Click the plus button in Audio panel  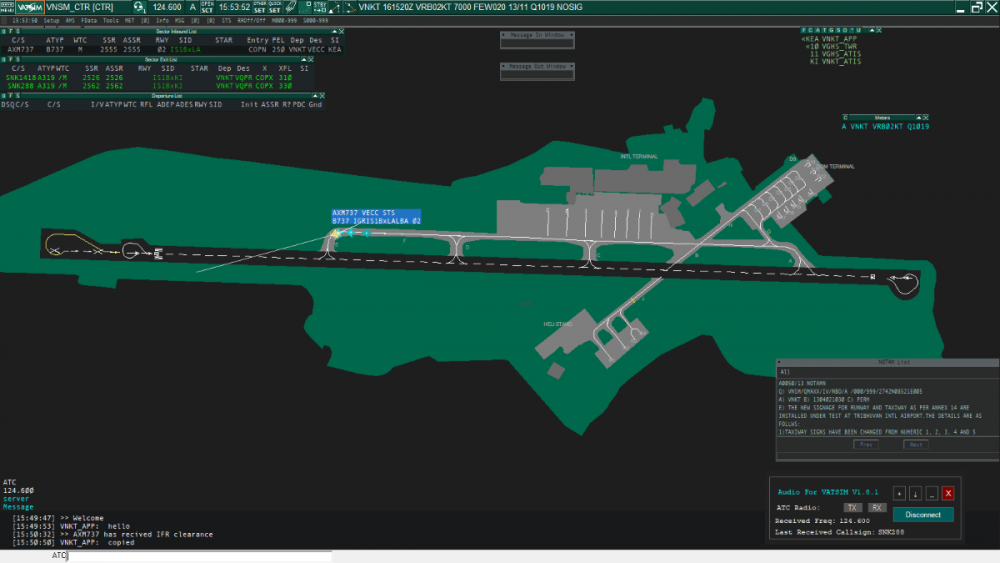[899, 493]
